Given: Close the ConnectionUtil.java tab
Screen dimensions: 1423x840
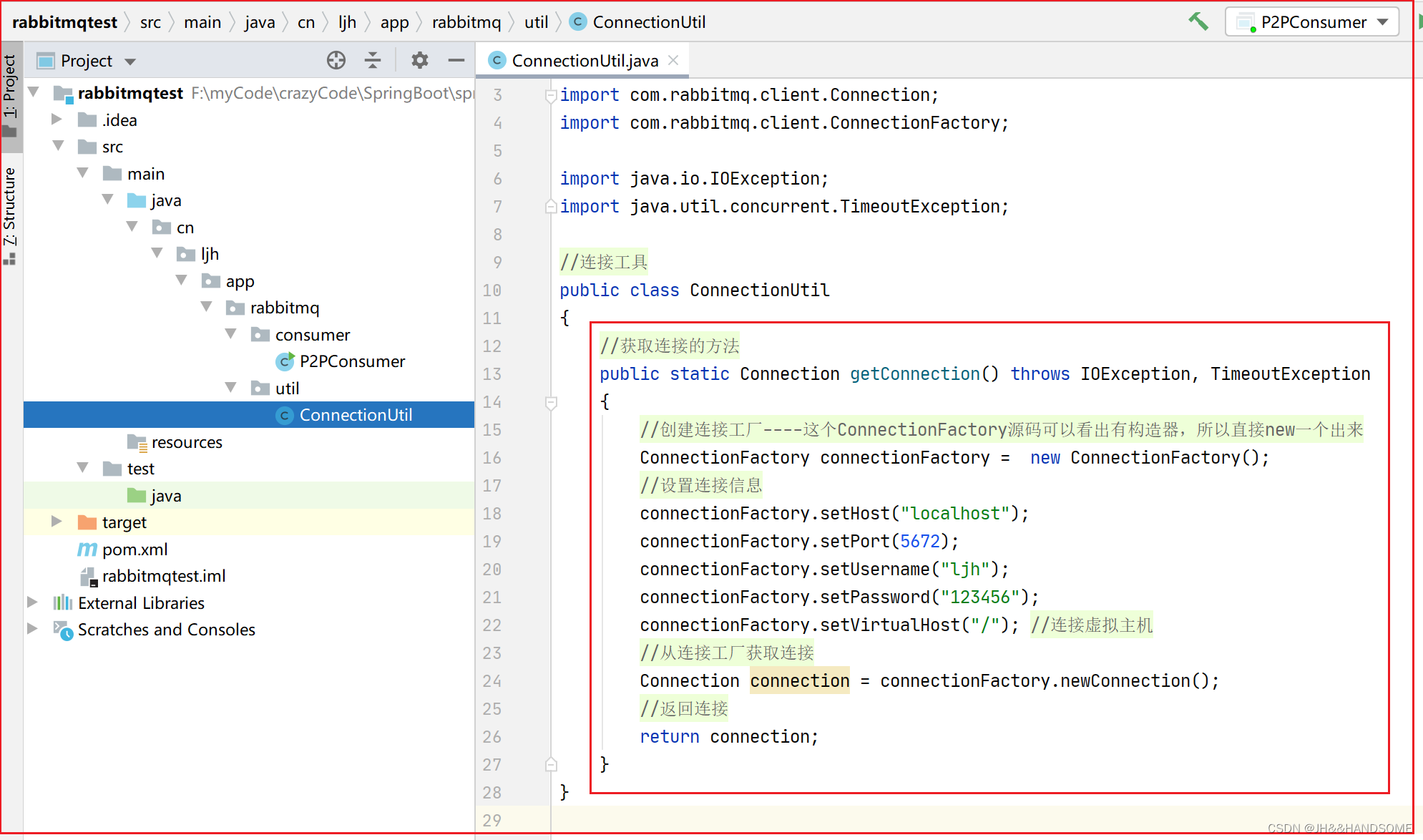Looking at the screenshot, I should pyautogui.click(x=673, y=61).
